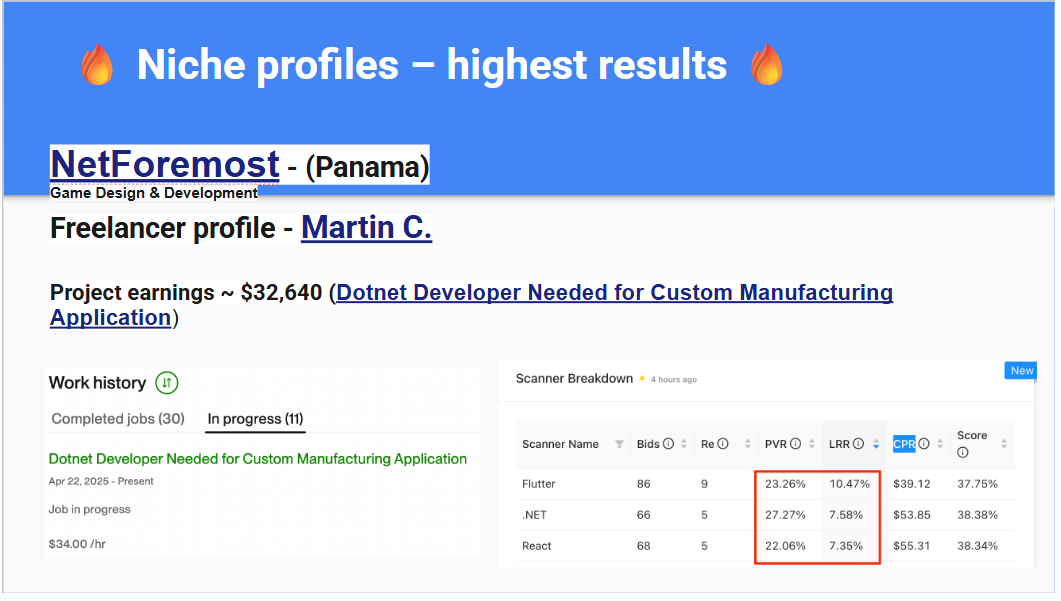The image size is (1061, 601).
Task: Click the Scanner Name column header
Action: [x=560, y=444]
